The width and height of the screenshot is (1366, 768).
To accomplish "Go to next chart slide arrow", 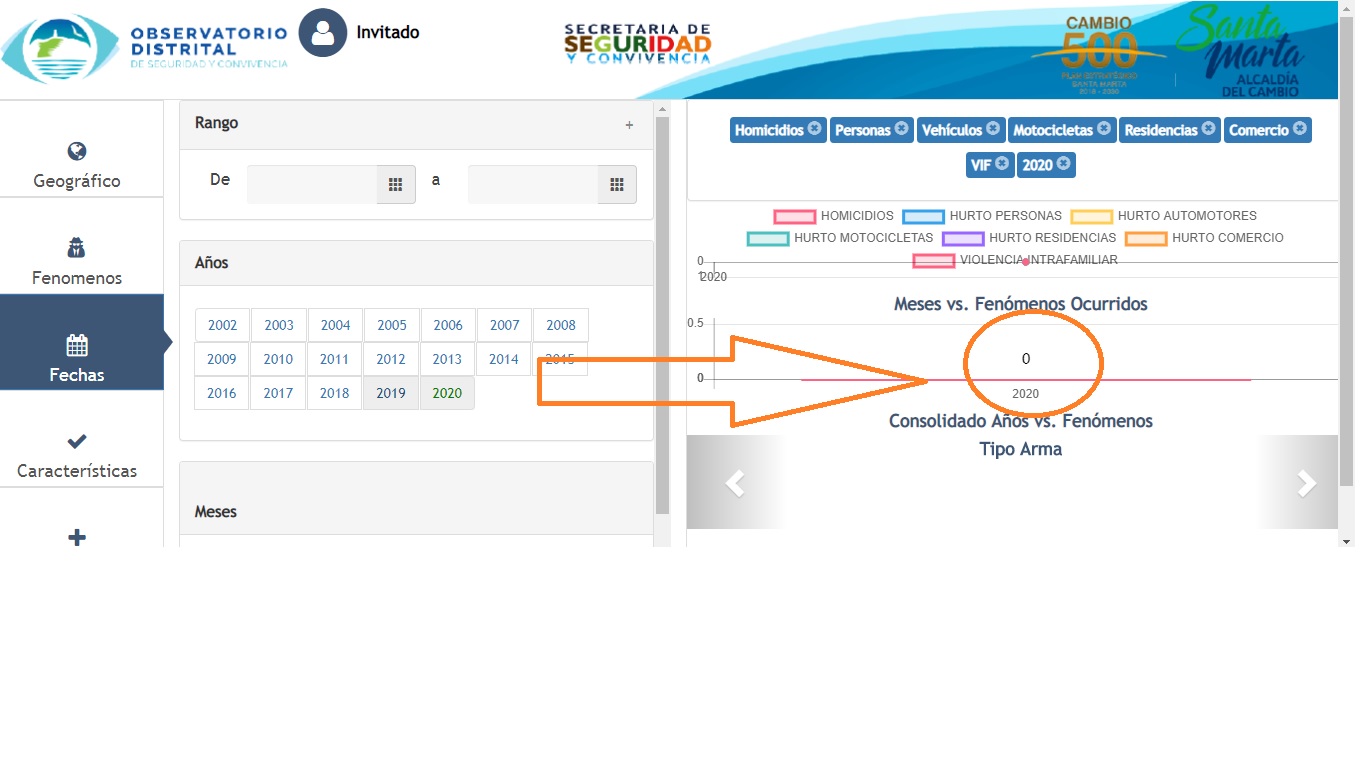I will tap(1305, 483).
